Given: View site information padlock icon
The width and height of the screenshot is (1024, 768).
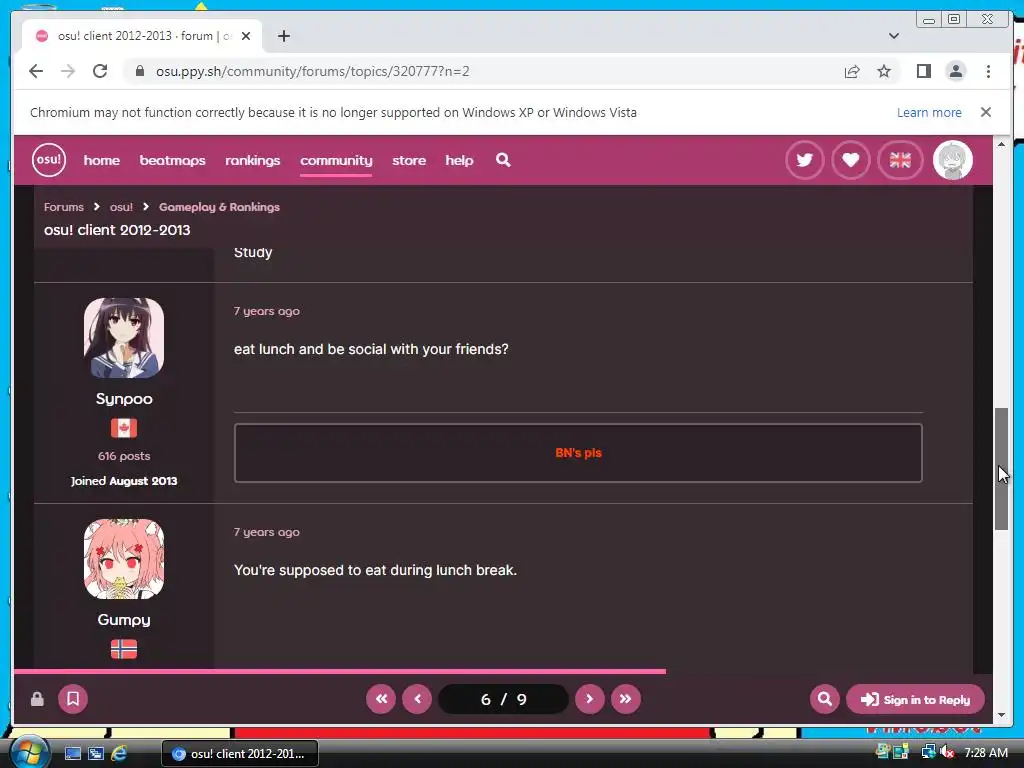Looking at the screenshot, I should pyautogui.click(x=139, y=71).
